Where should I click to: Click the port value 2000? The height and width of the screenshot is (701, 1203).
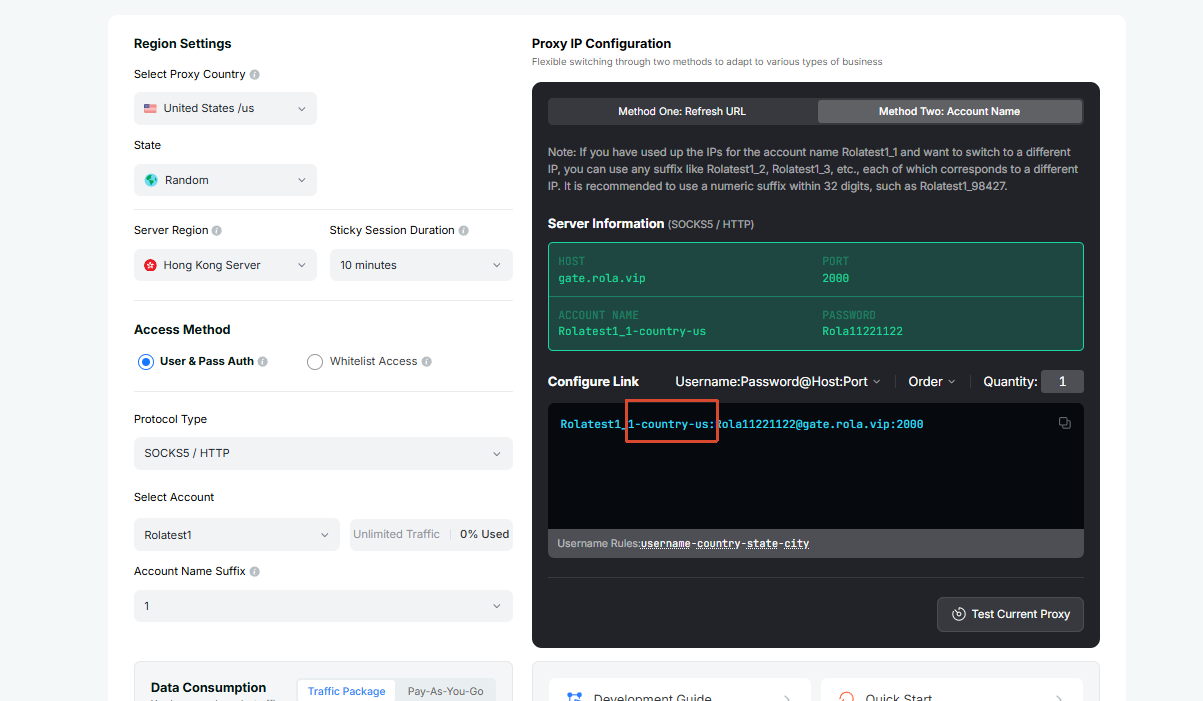click(x=836, y=278)
